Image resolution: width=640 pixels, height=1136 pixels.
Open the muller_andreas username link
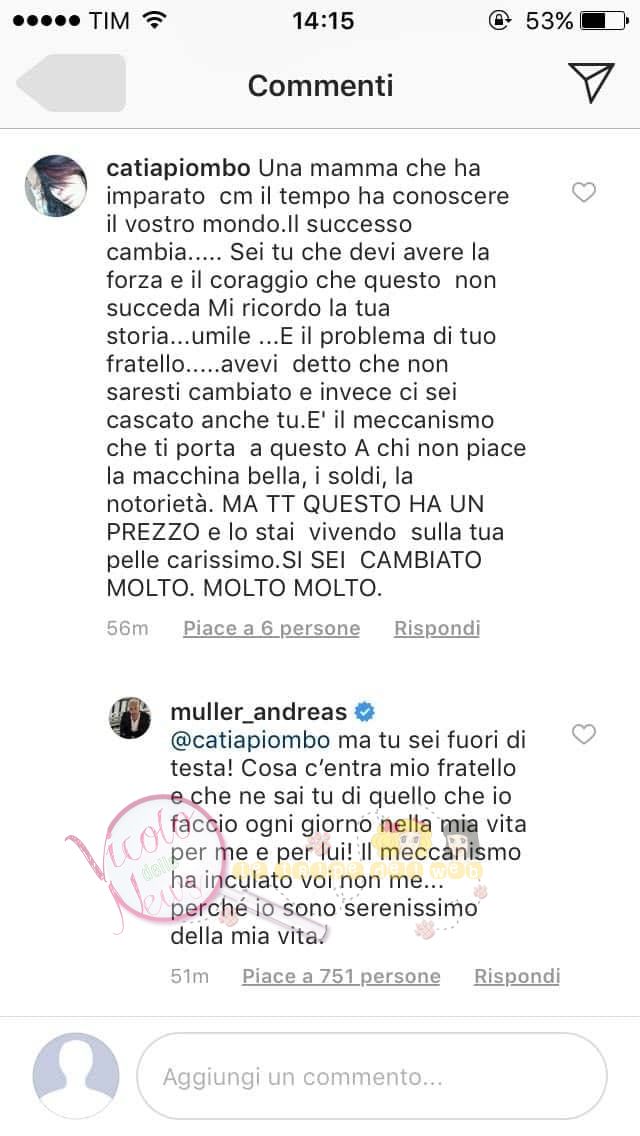(x=259, y=712)
